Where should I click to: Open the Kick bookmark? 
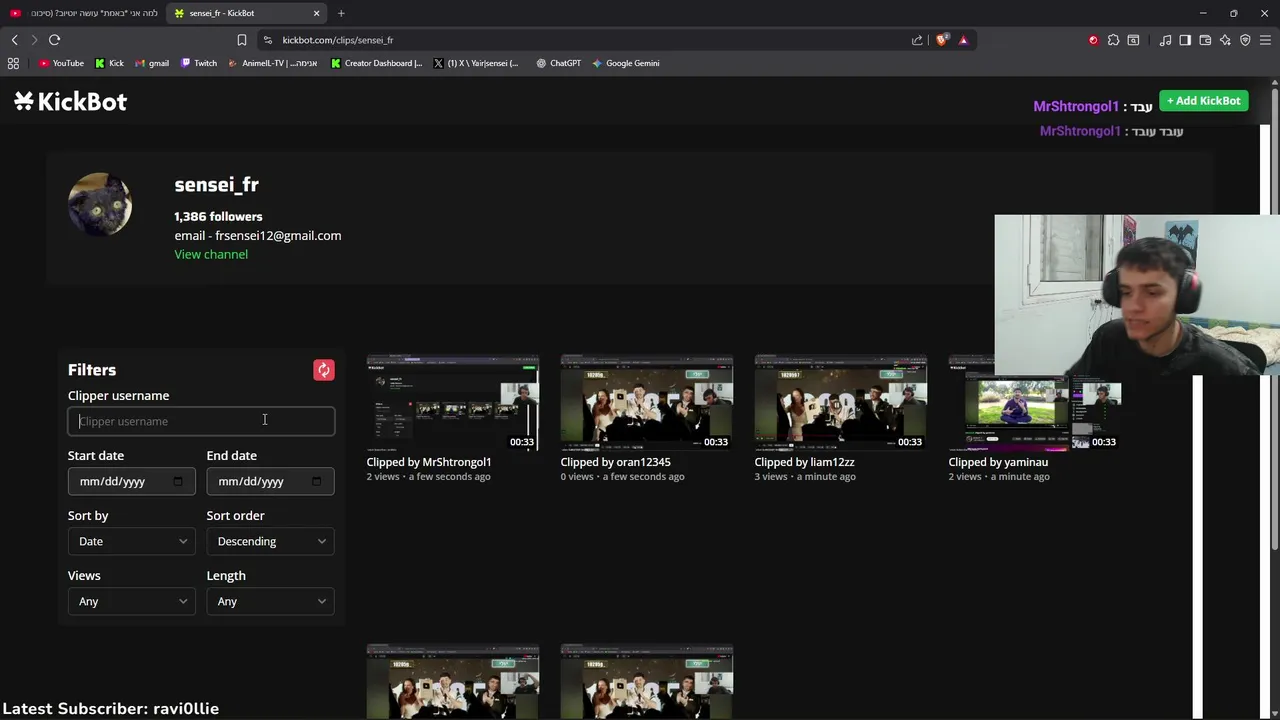point(109,63)
